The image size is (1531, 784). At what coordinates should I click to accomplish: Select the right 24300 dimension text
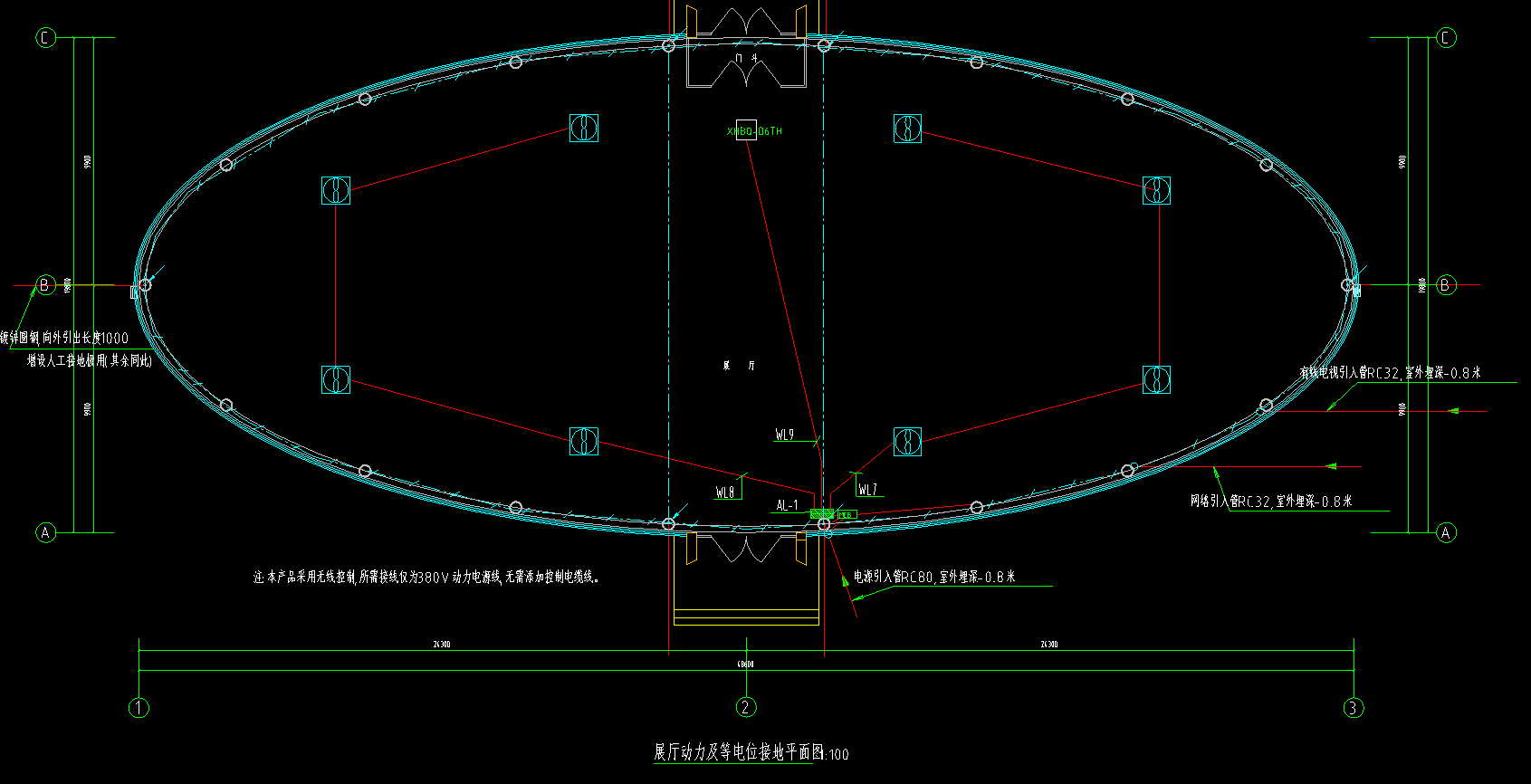(1049, 645)
